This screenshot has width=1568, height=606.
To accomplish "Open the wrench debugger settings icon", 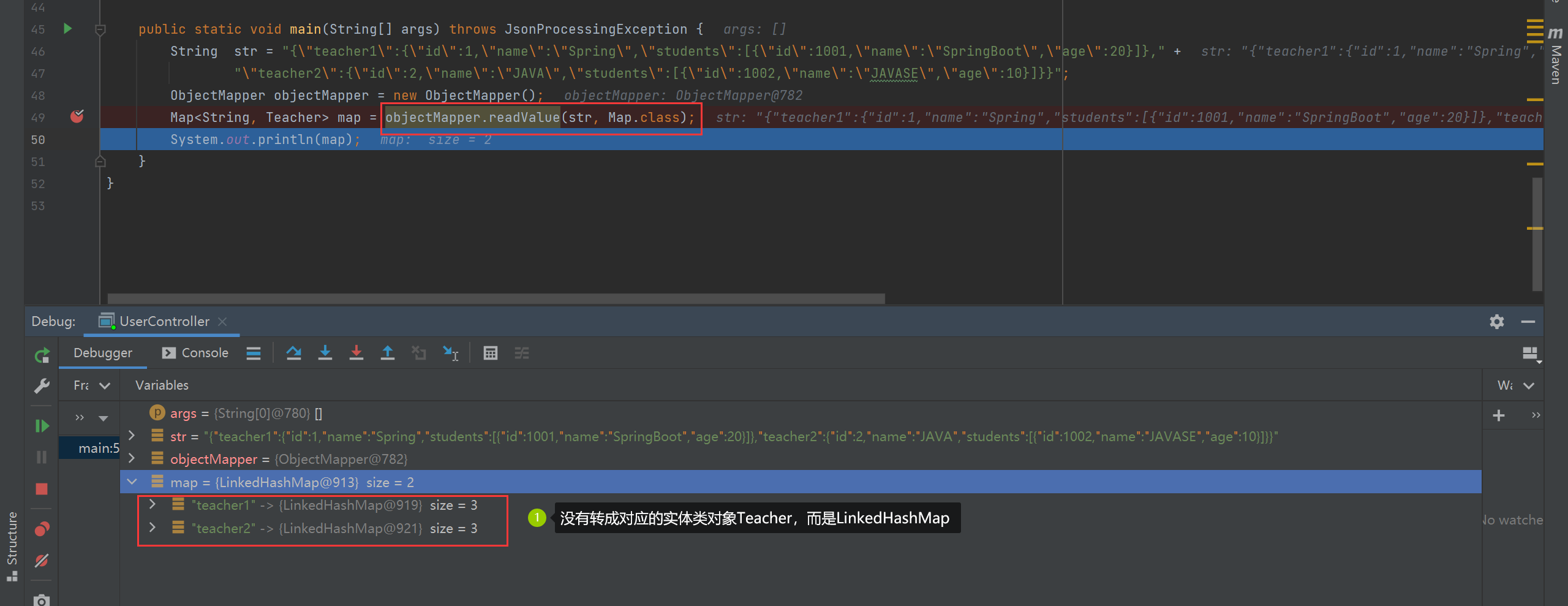I will pos(42,386).
